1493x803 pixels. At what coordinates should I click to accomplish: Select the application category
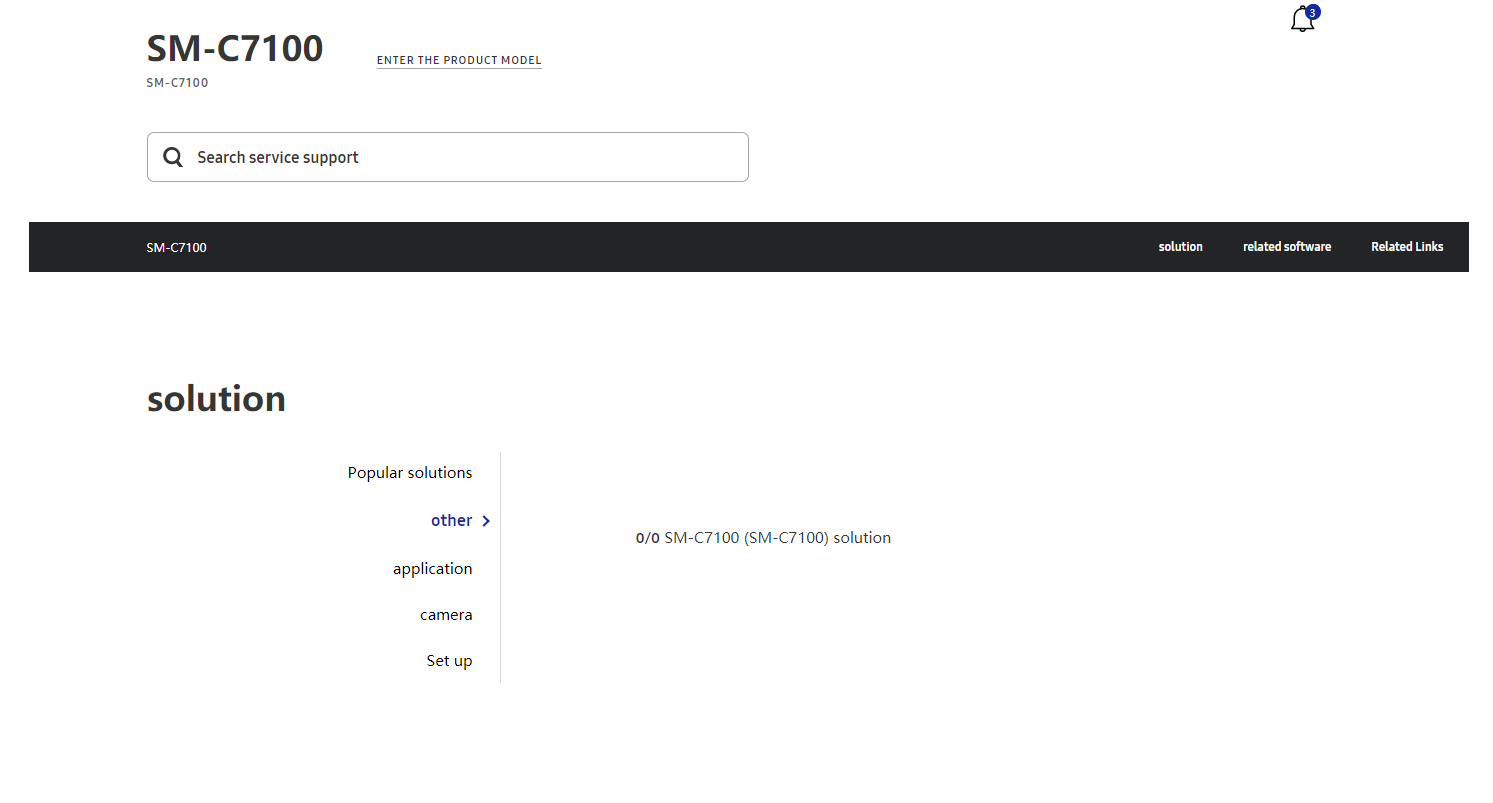click(x=432, y=568)
